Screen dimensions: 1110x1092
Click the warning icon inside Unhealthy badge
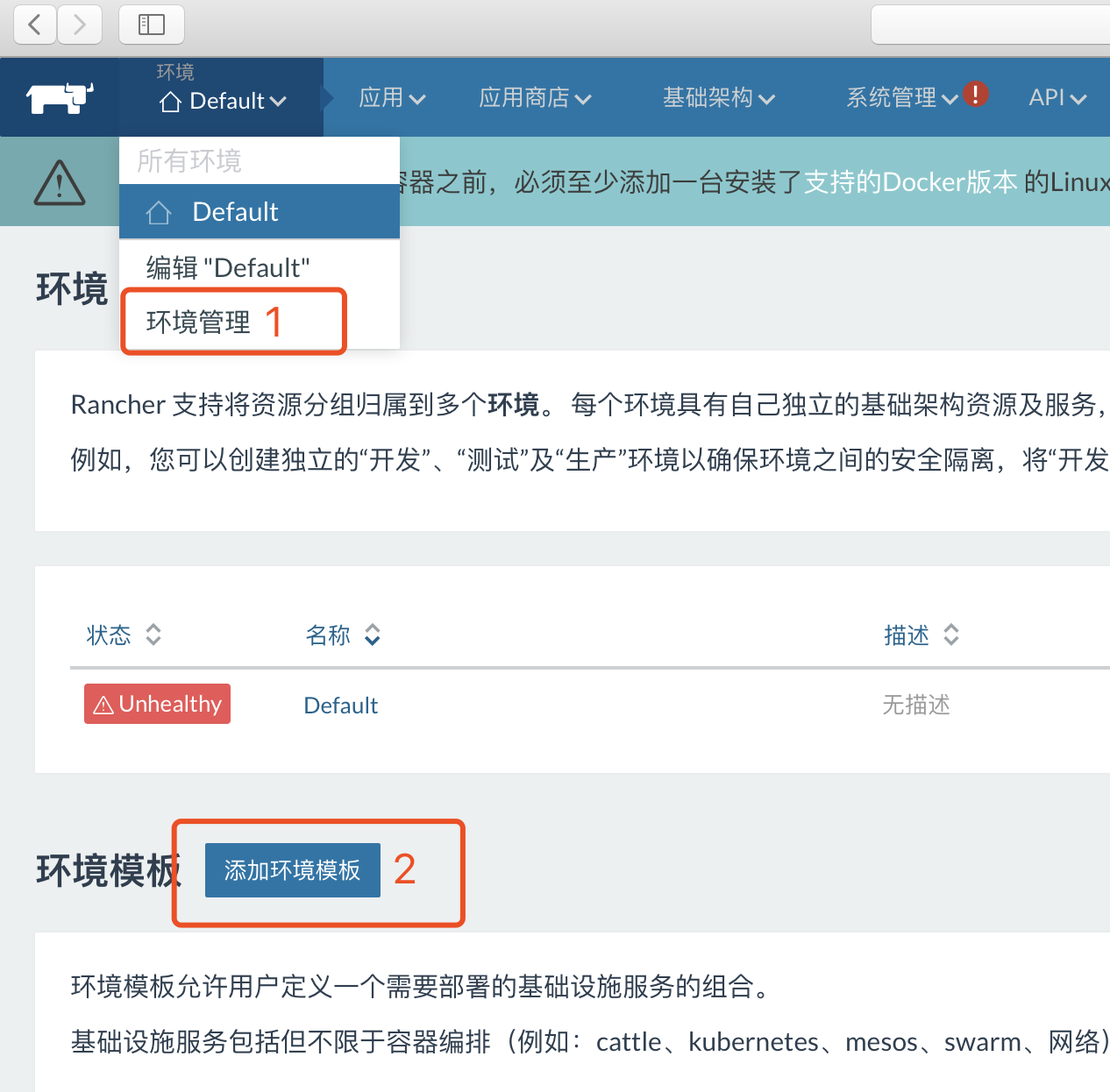click(104, 704)
